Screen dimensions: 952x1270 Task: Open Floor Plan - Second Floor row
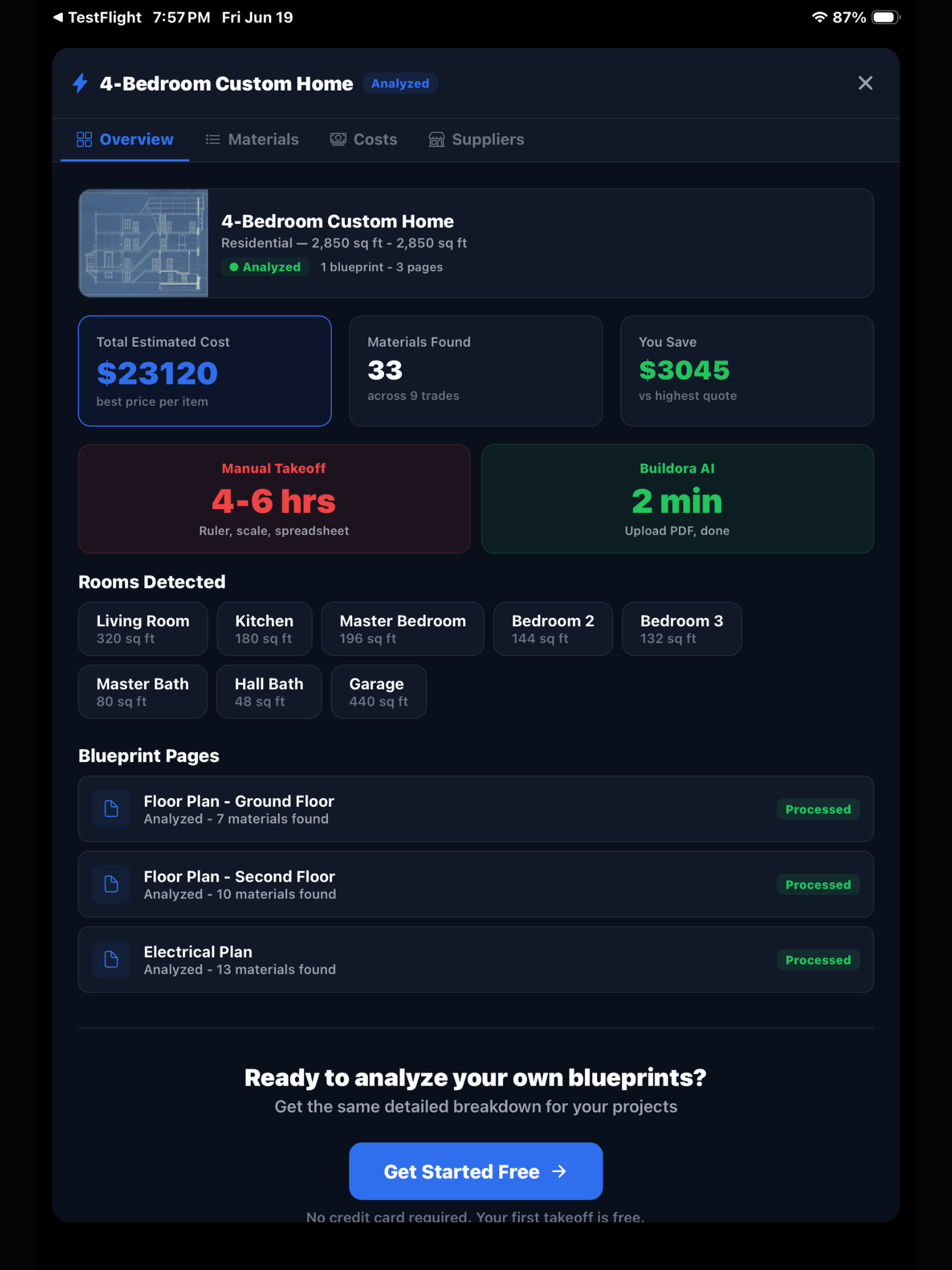tap(476, 884)
